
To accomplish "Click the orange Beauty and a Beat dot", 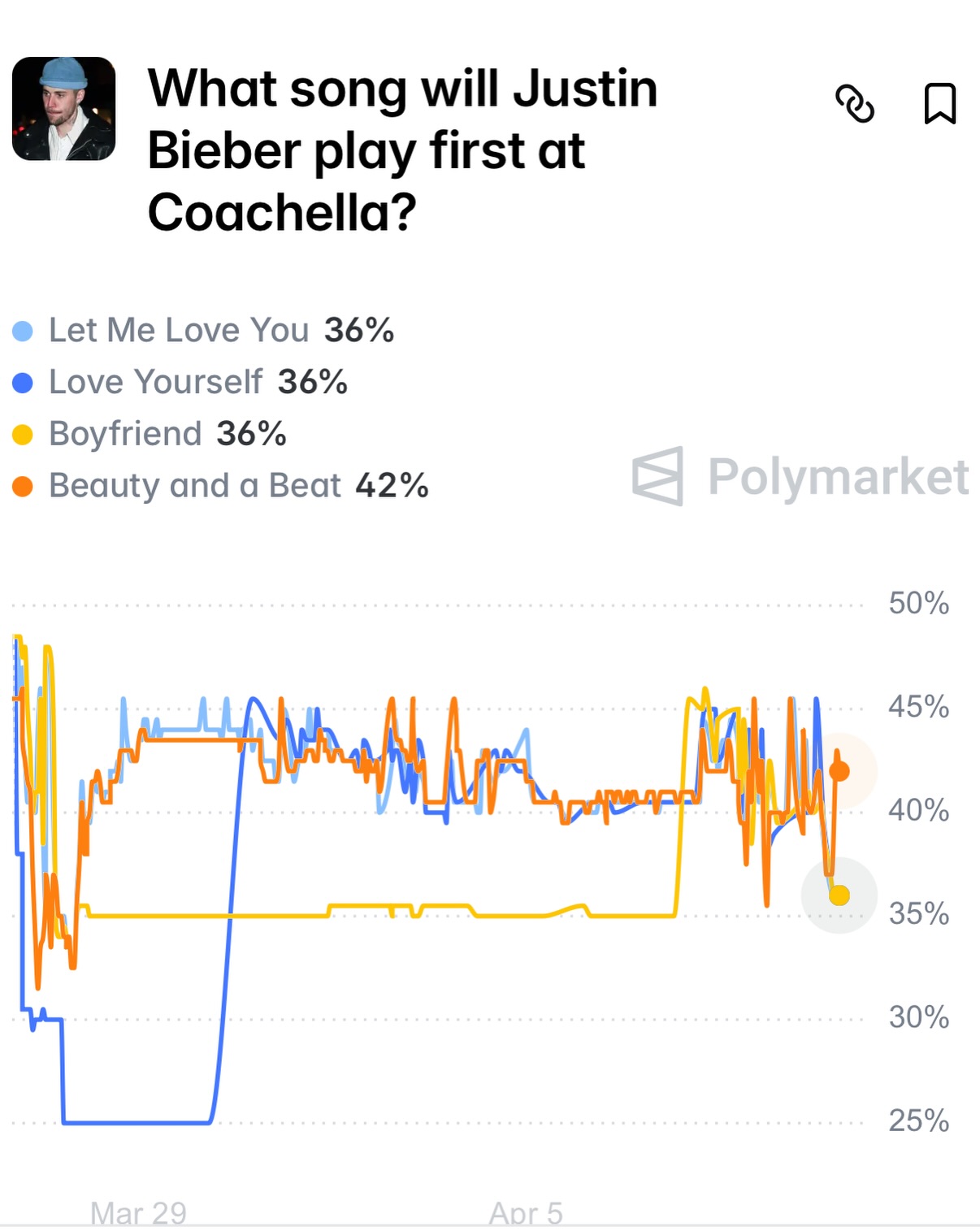I will point(23,487).
